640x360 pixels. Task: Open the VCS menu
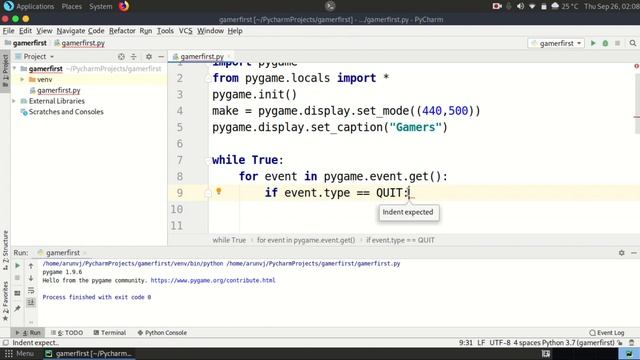185,31
